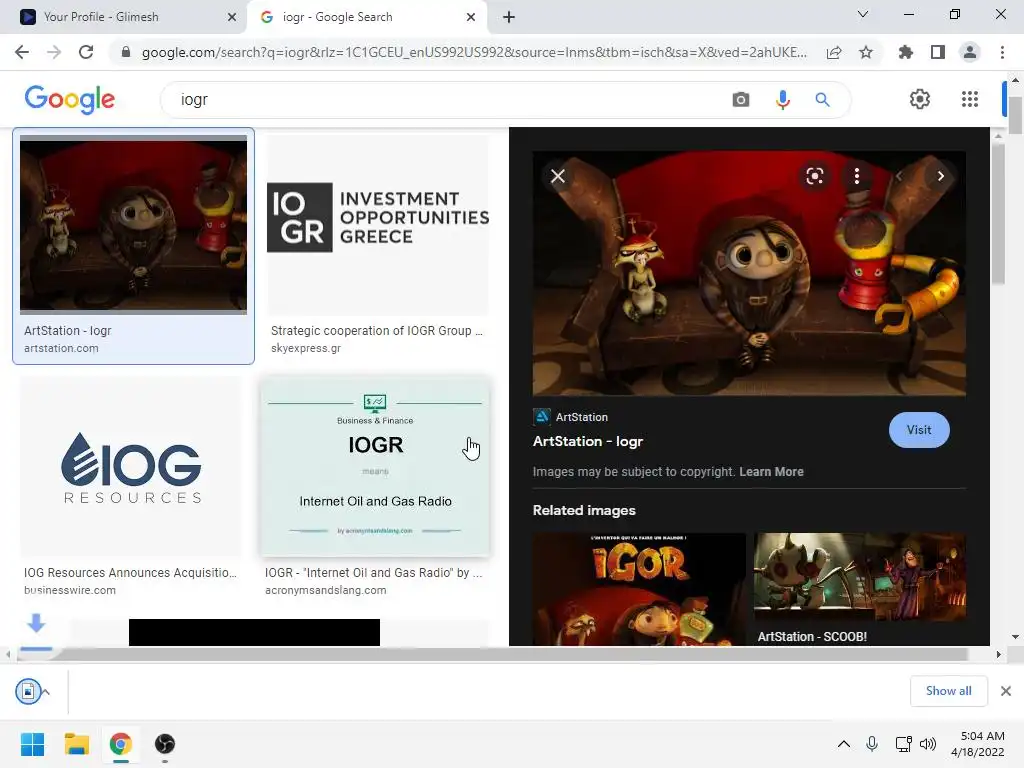
Task: Open the Google apps grid
Action: pyautogui.click(x=970, y=99)
